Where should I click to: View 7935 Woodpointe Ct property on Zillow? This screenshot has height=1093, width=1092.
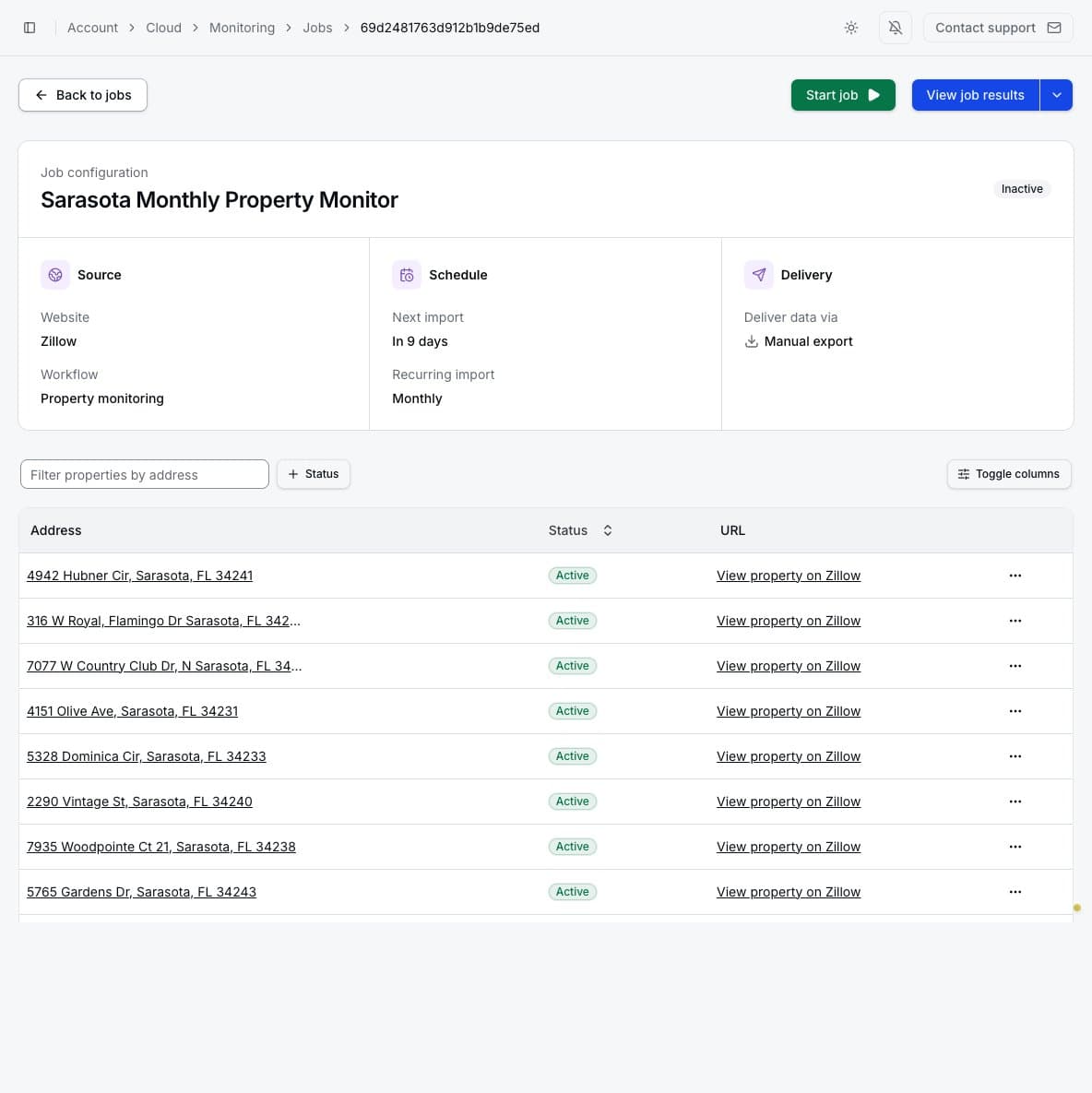[x=789, y=847]
